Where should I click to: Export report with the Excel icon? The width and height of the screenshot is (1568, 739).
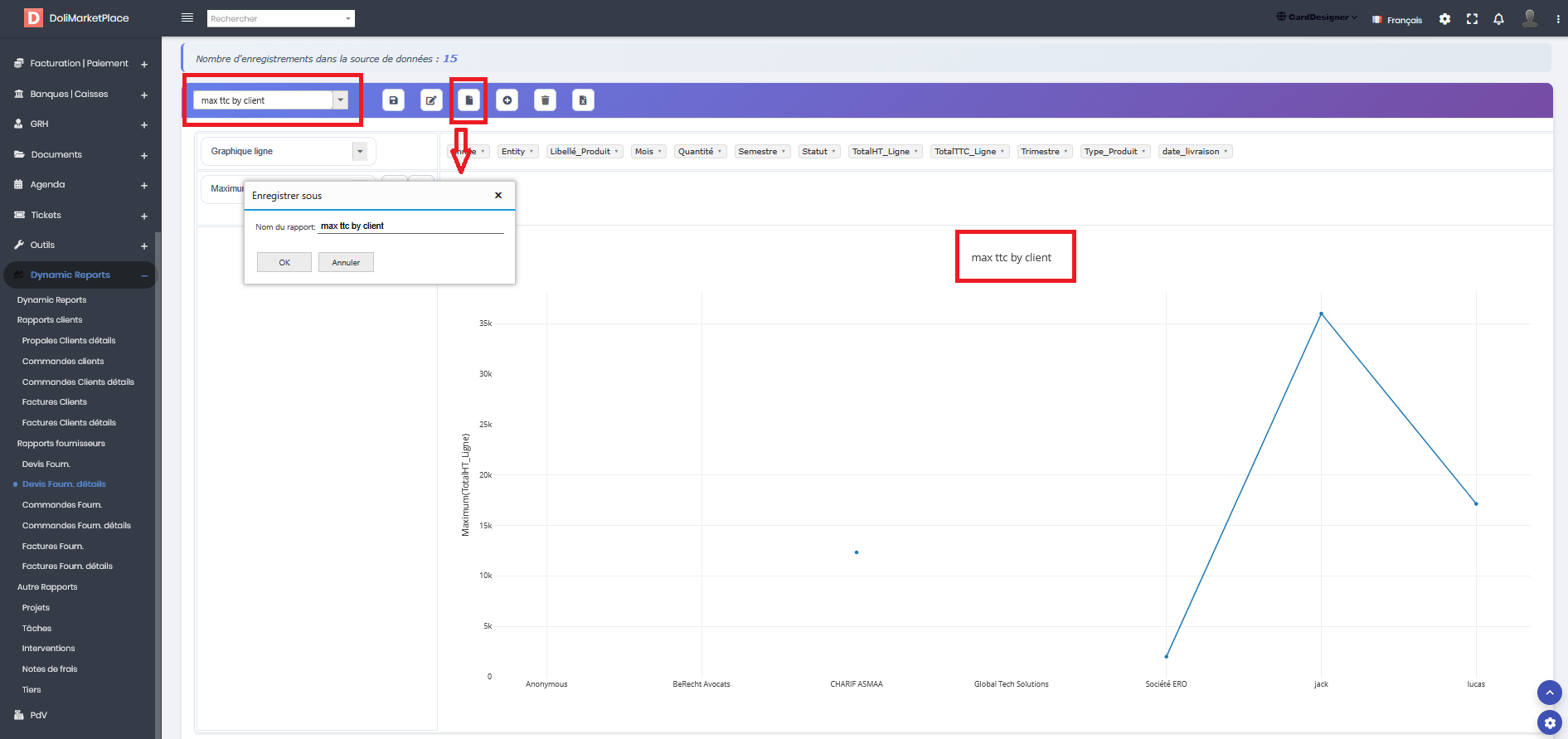[x=583, y=100]
